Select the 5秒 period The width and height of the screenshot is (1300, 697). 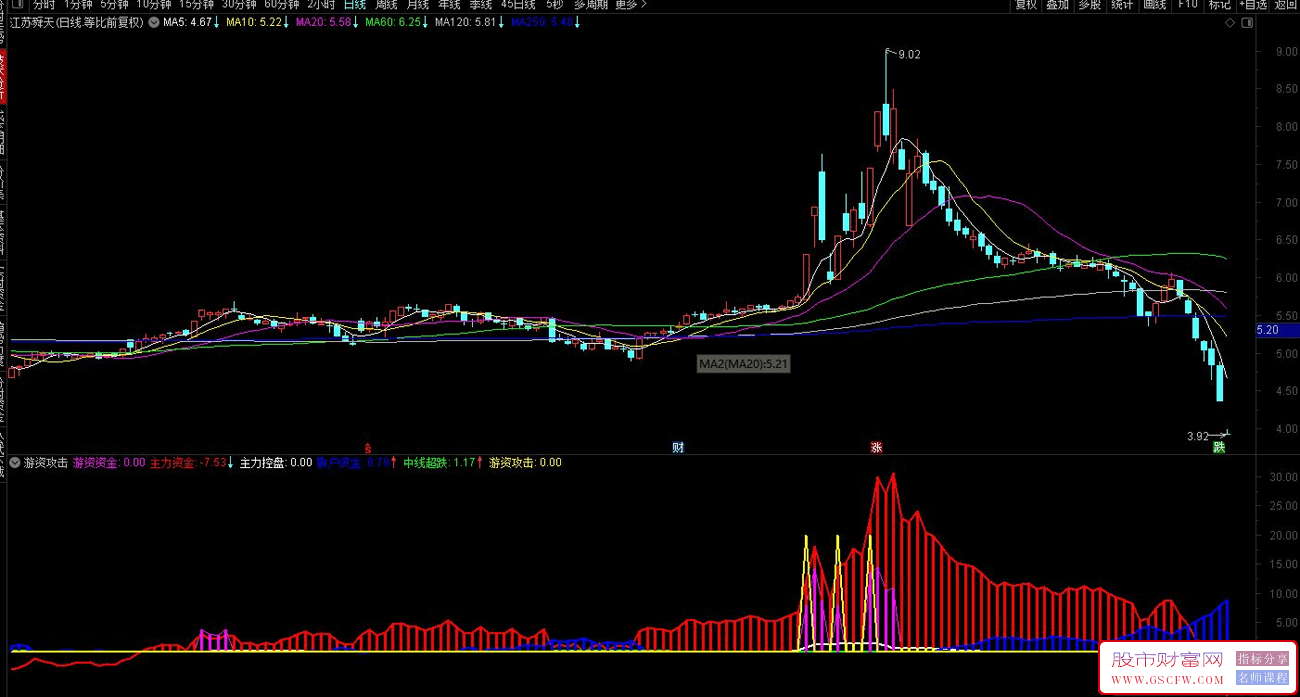(x=555, y=4)
